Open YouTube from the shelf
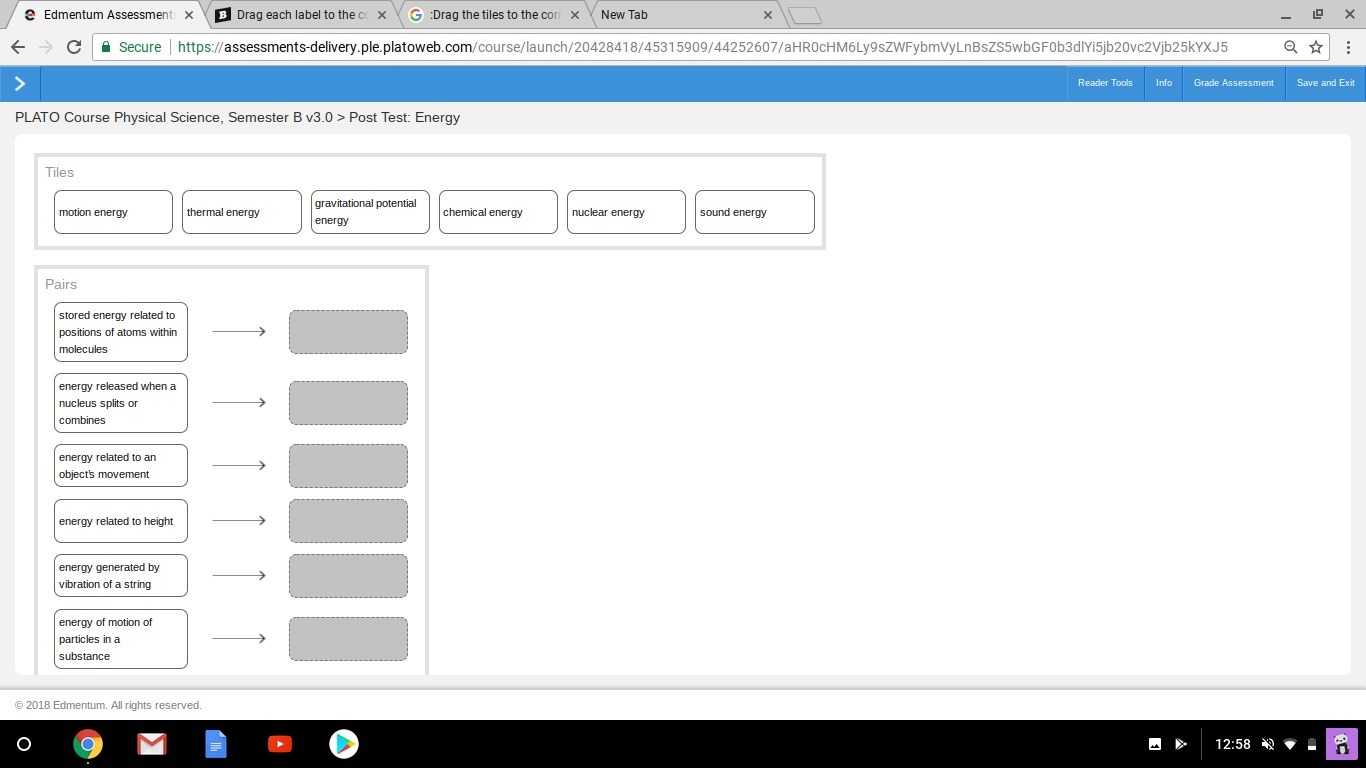The width and height of the screenshot is (1366, 768). click(280, 744)
